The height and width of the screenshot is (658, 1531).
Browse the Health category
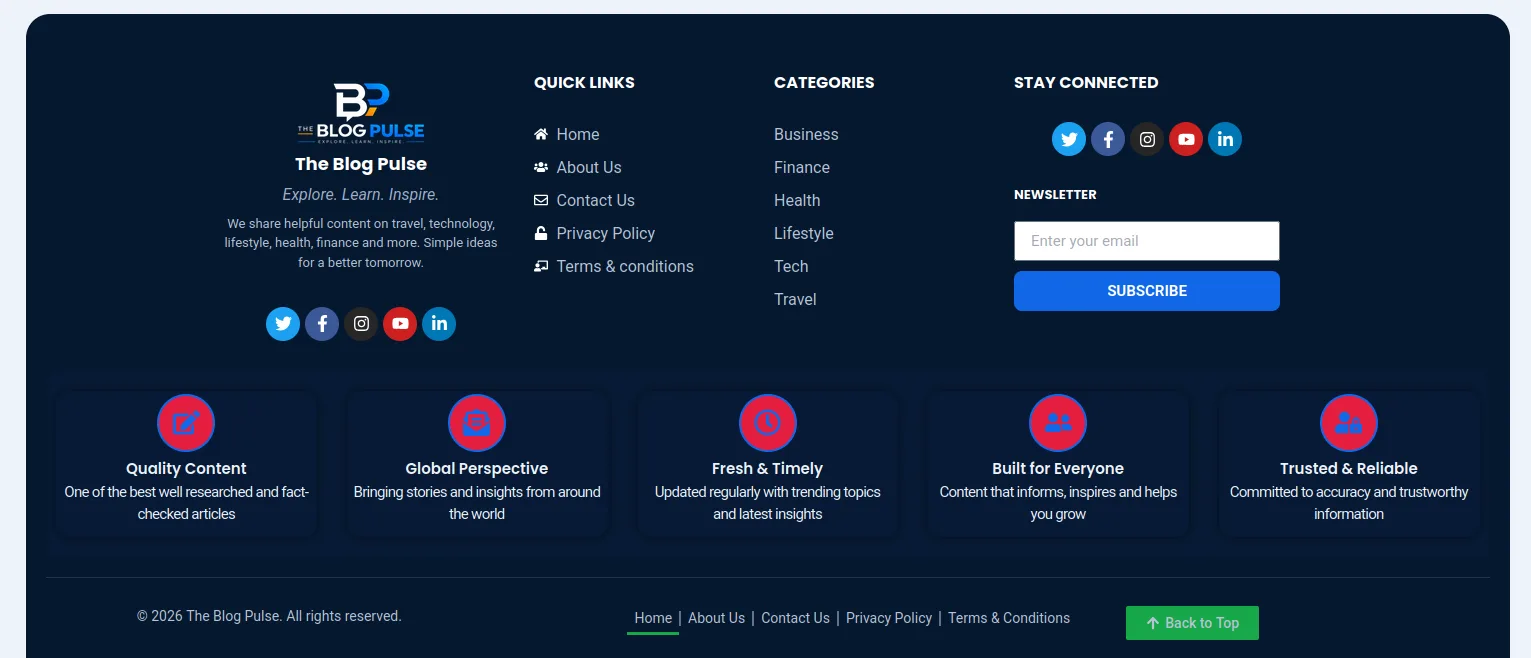(797, 200)
